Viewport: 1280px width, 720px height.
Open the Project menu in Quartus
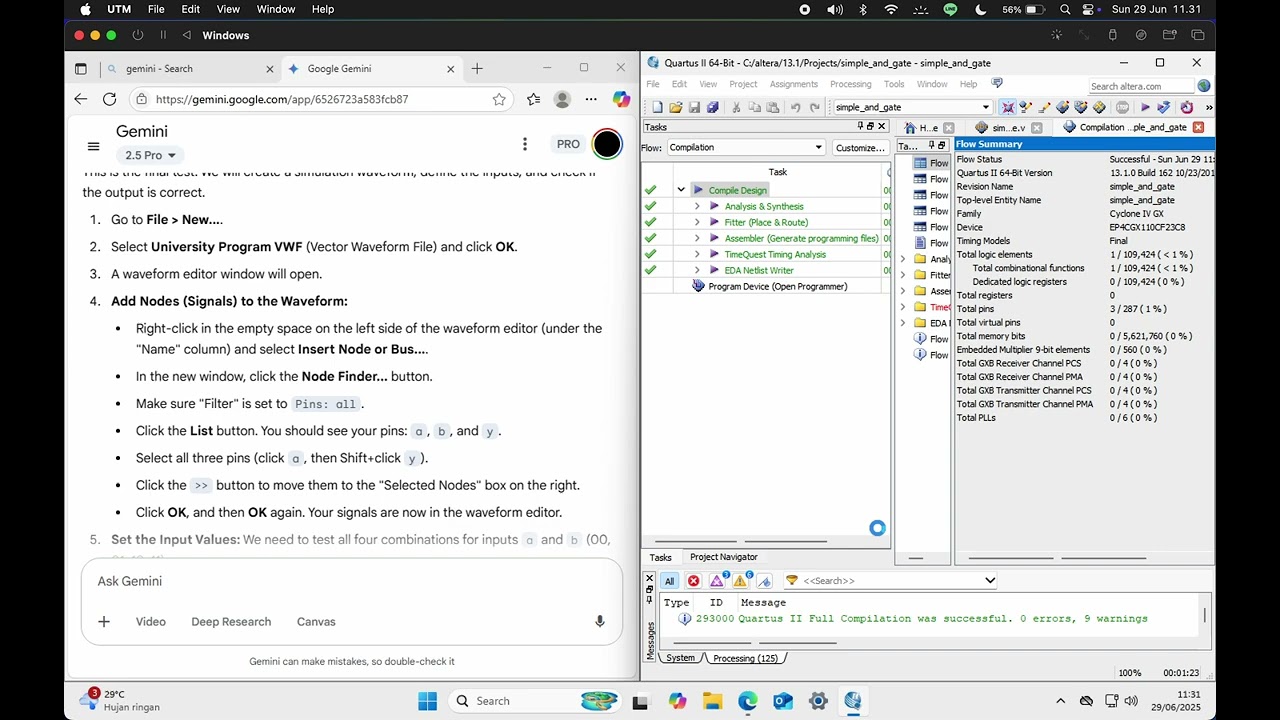coord(743,84)
